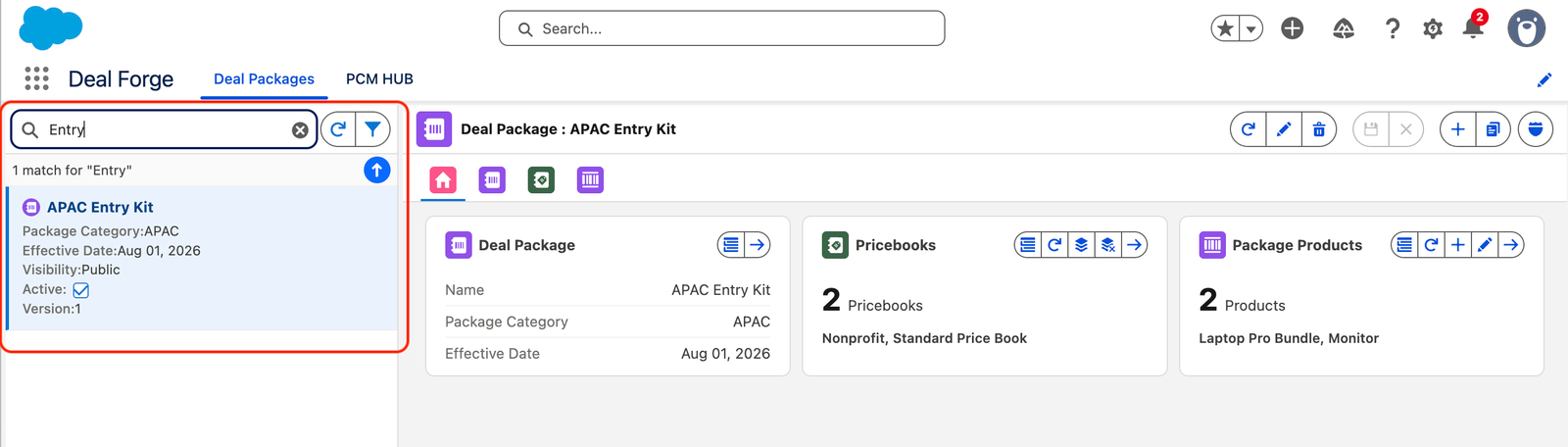Go to Pricebooks details arrow
The height and width of the screenshot is (447, 1568).
click(x=1135, y=245)
